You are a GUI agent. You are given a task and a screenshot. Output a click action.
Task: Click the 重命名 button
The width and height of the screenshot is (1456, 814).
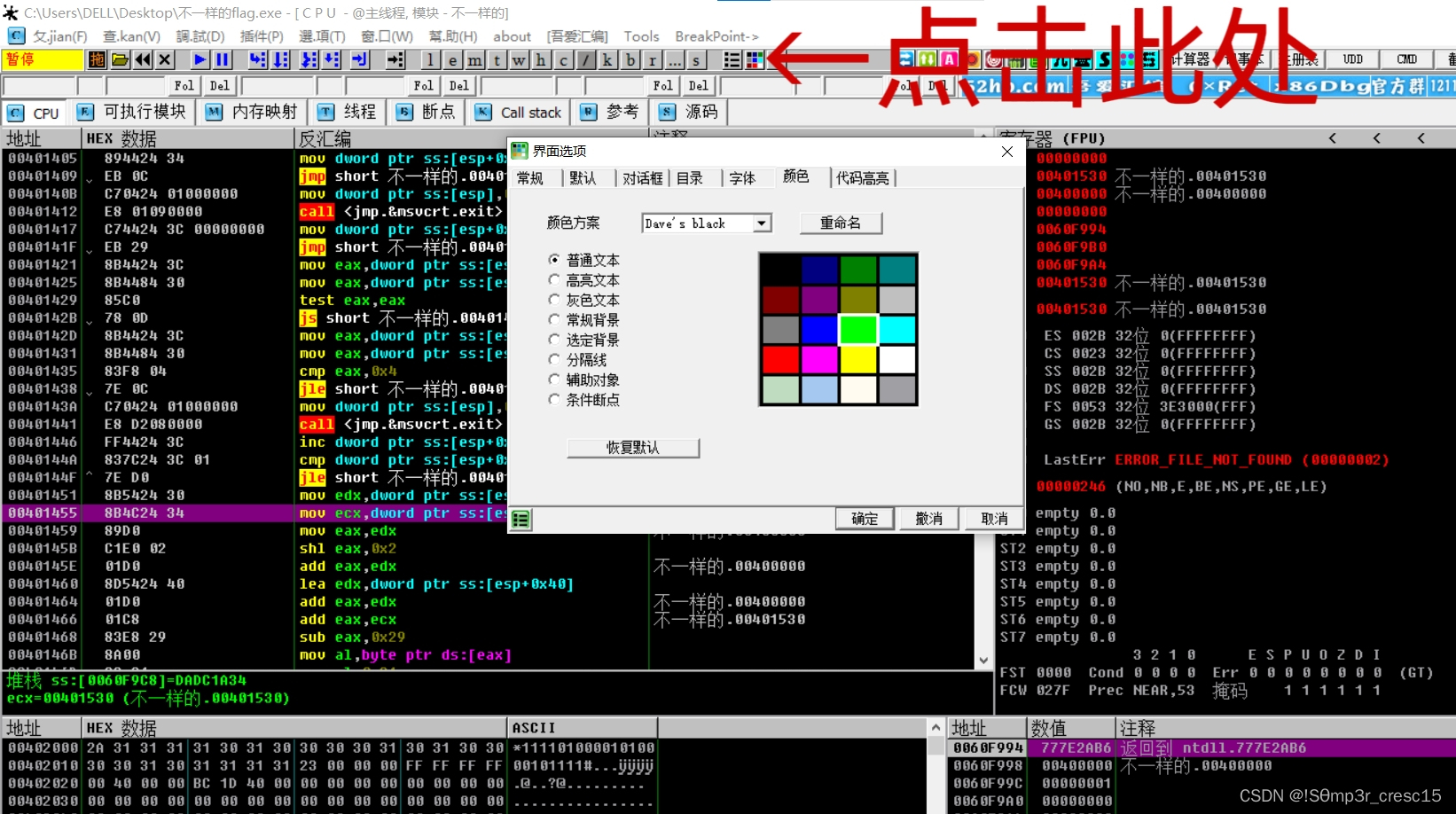(x=841, y=223)
